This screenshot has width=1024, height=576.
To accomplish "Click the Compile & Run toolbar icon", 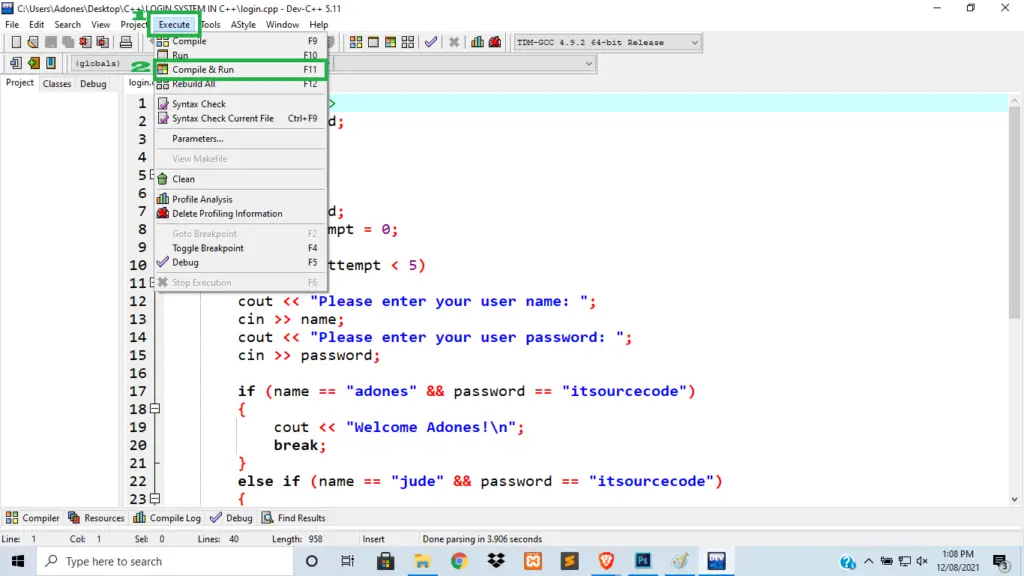I will pyautogui.click(x=391, y=42).
